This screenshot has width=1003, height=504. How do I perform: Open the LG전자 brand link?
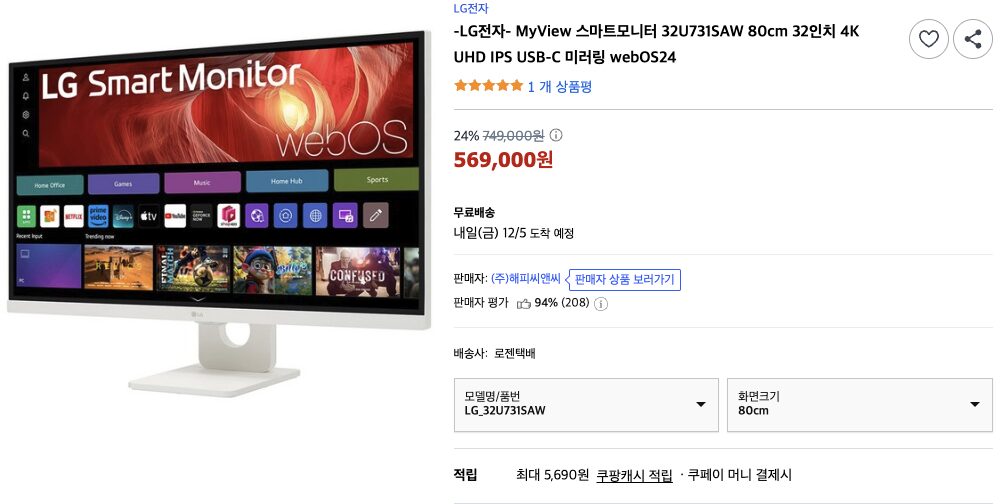471,8
